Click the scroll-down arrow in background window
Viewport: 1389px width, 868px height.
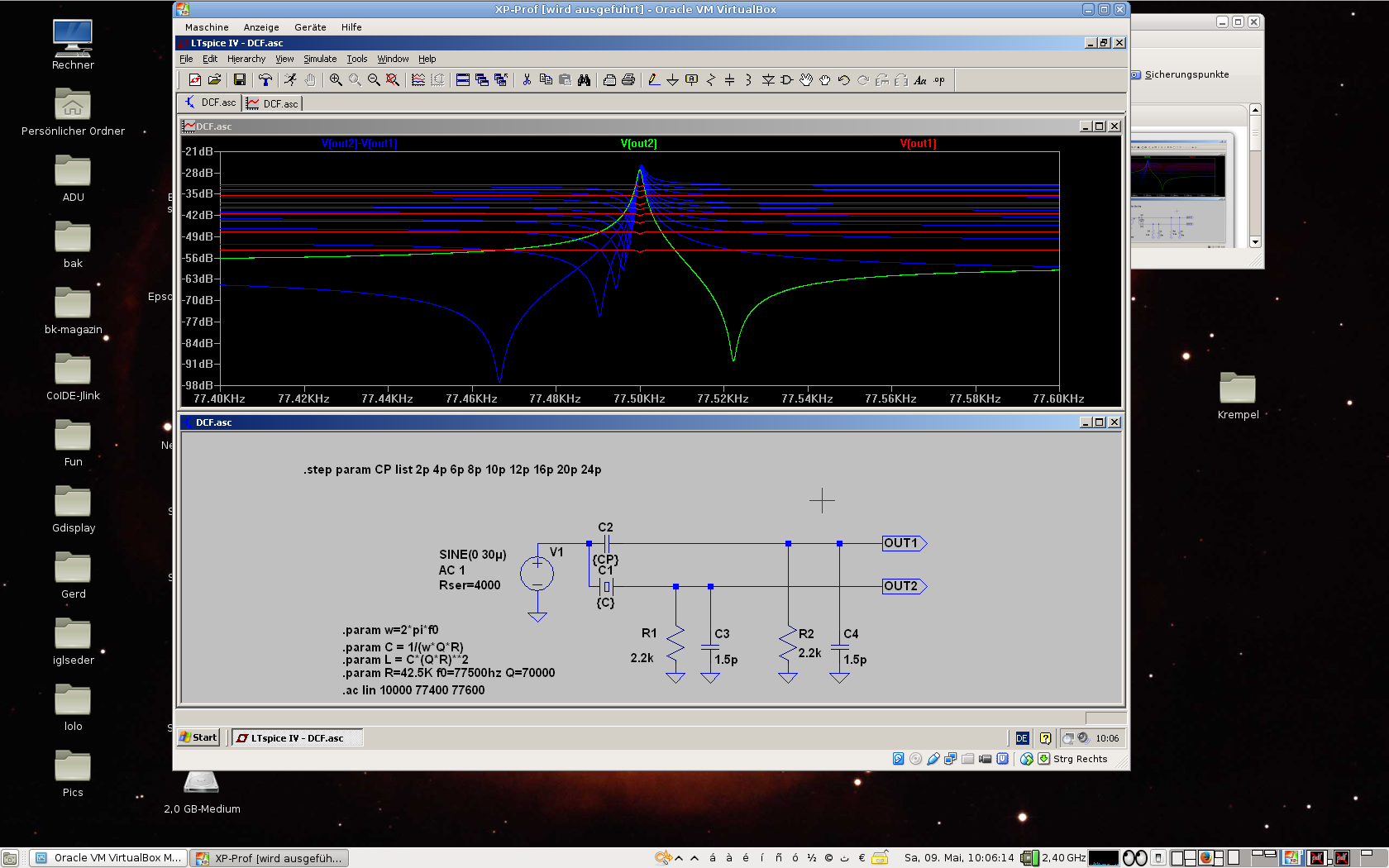[1255, 242]
